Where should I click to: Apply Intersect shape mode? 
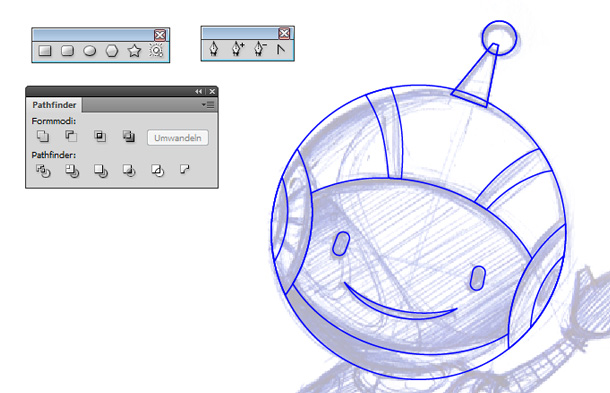[100, 136]
